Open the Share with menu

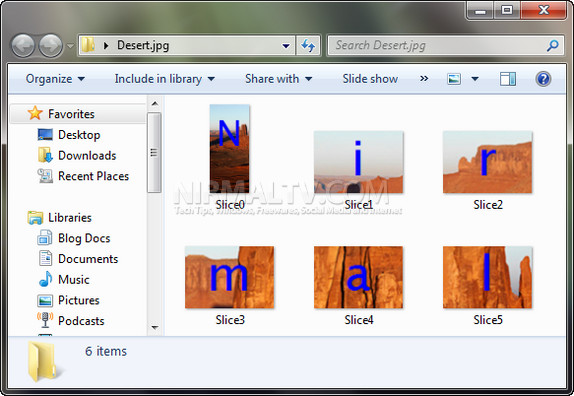click(279, 79)
